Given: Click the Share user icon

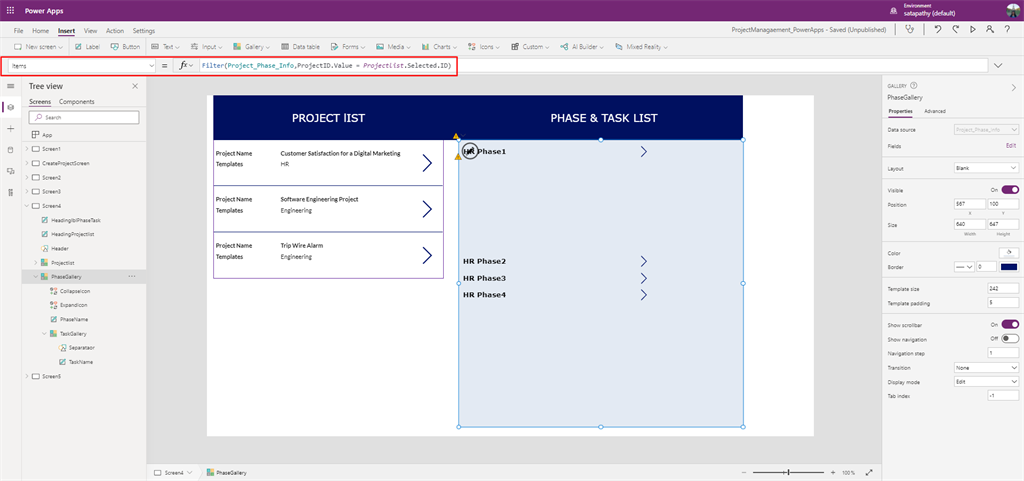Looking at the screenshot, I should (991, 31).
